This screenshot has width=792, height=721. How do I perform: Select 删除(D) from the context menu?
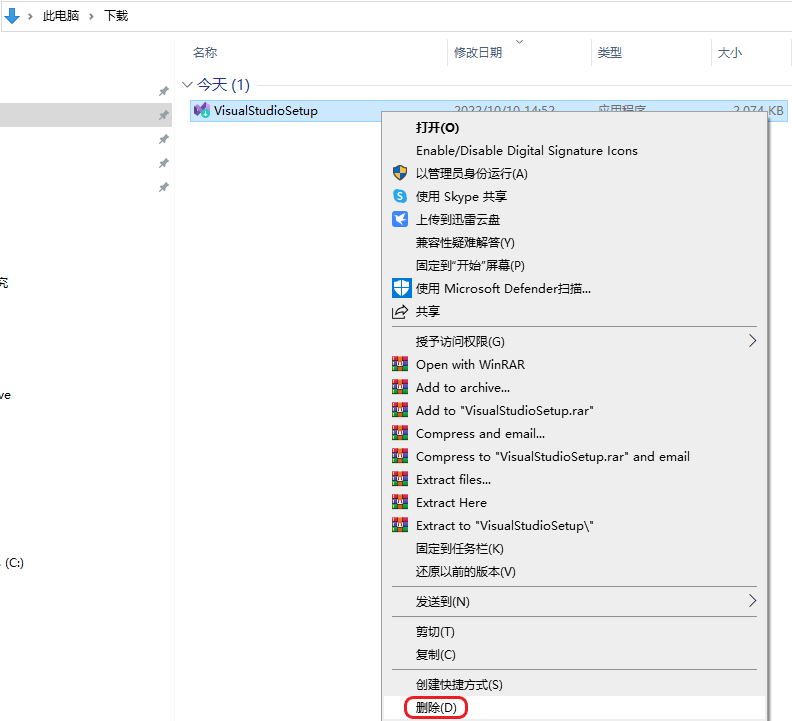pyautogui.click(x=436, y=707)
